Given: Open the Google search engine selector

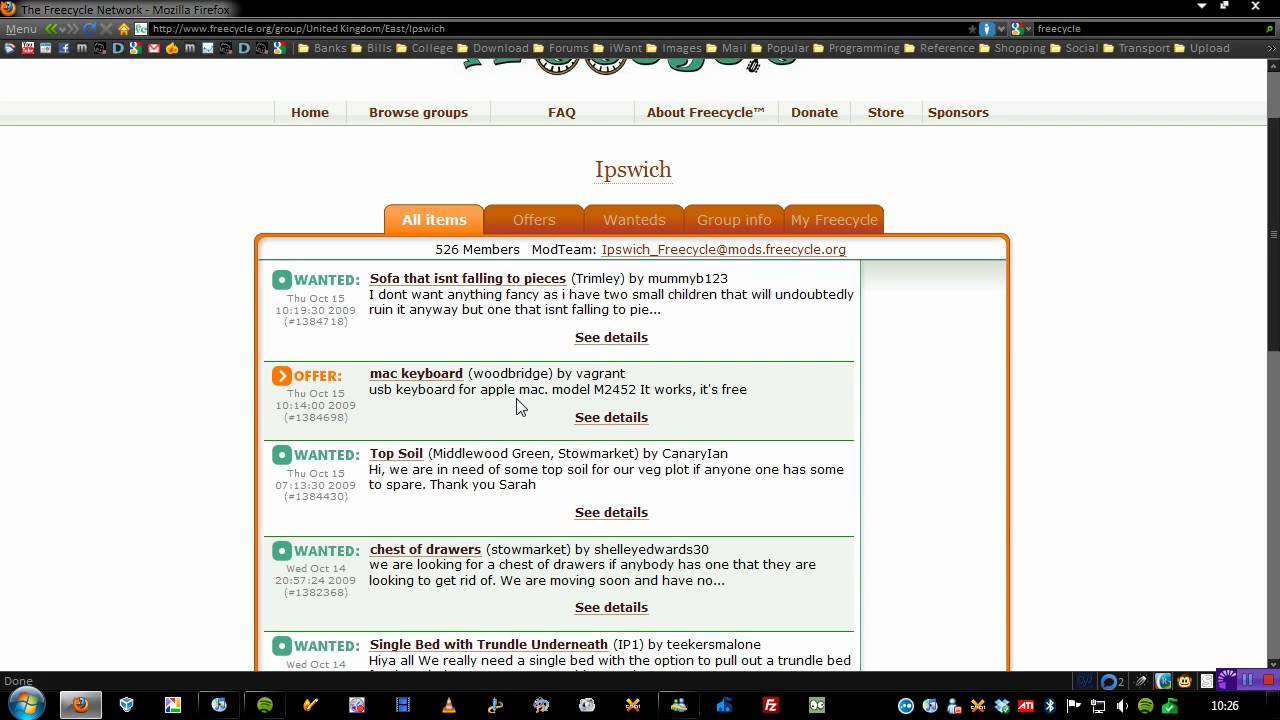Looking at the screenshot, I should click(1020, 29).
